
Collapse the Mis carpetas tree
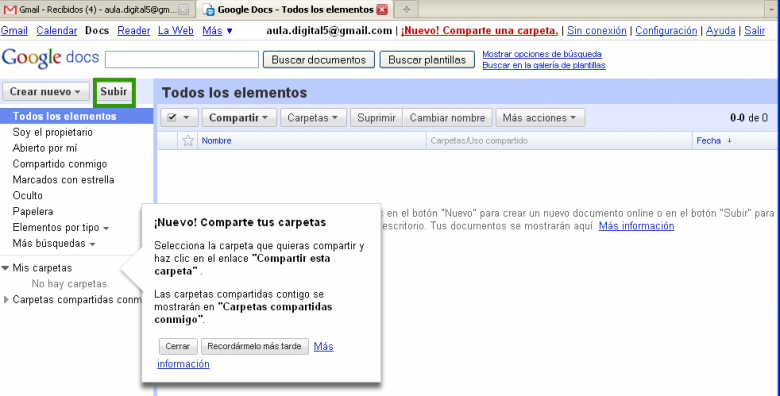pyautogui.click(x=5, y=268)
